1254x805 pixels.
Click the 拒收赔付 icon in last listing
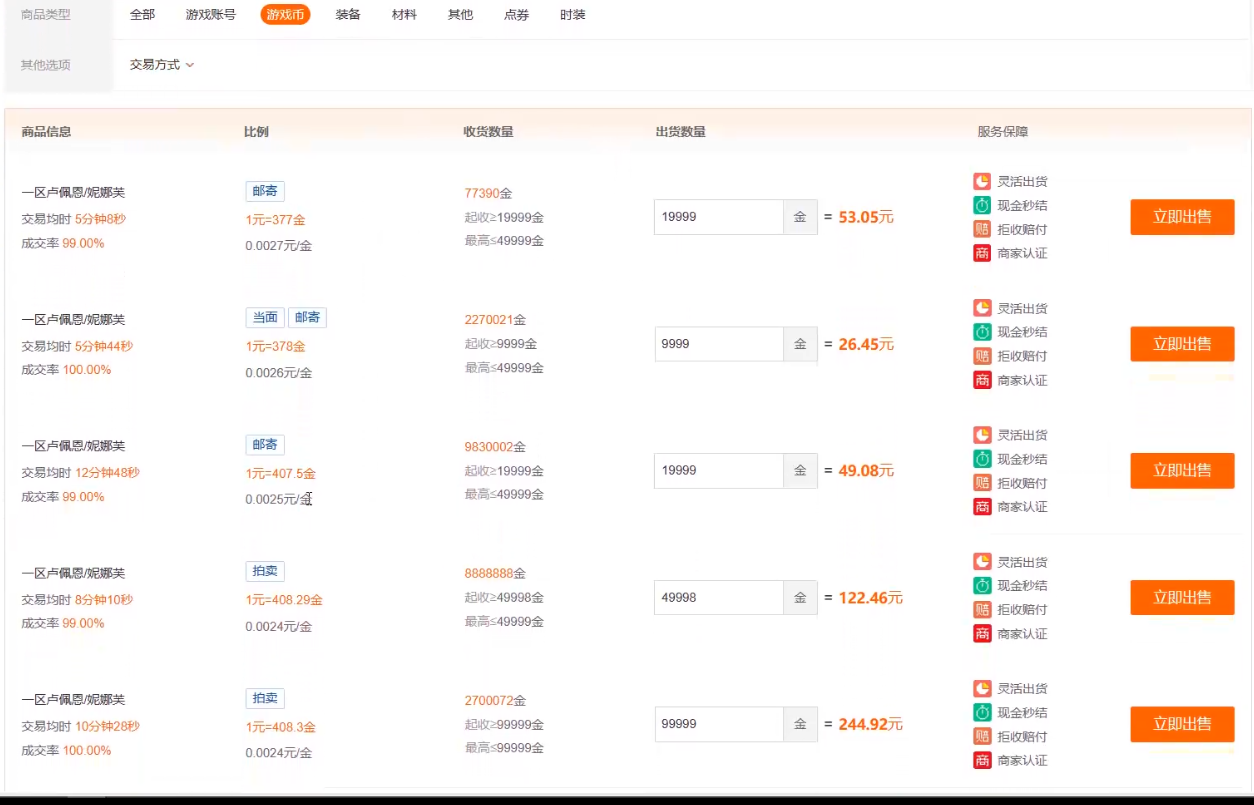pos(981,737)
